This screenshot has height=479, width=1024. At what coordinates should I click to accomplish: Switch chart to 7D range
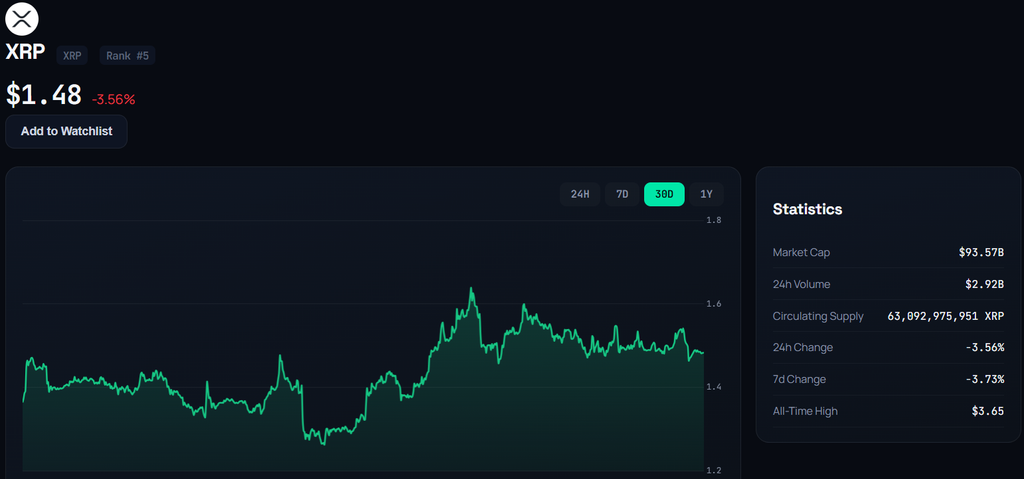(622, 194)
